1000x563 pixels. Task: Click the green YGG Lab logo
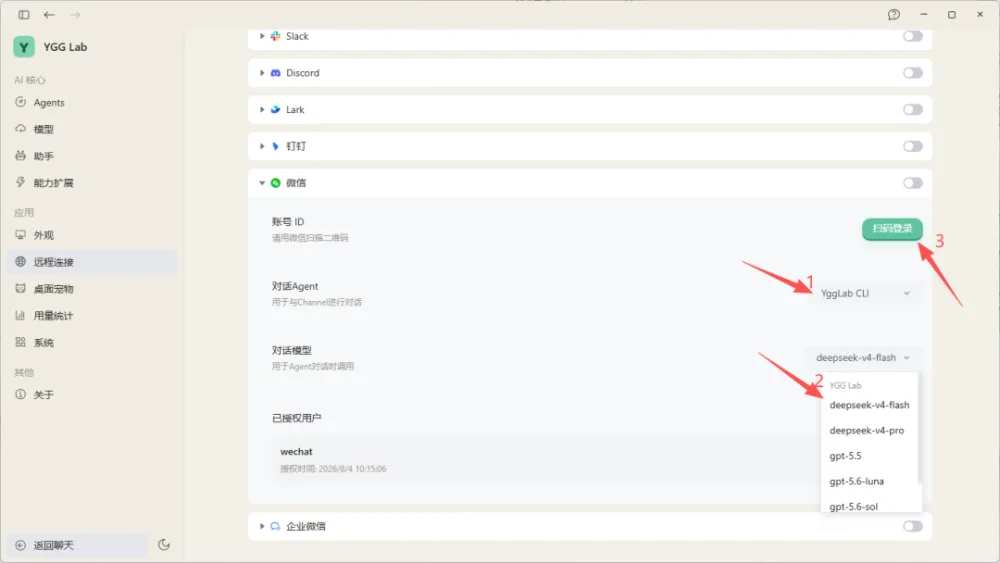pyautogui.click(x=24, y=47)
